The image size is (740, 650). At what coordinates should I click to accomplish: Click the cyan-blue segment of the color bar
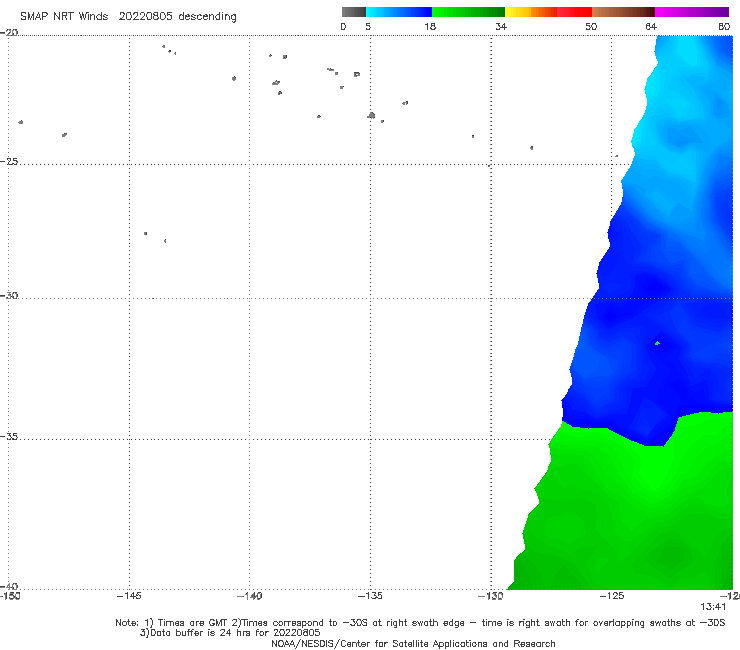point(399,12)
